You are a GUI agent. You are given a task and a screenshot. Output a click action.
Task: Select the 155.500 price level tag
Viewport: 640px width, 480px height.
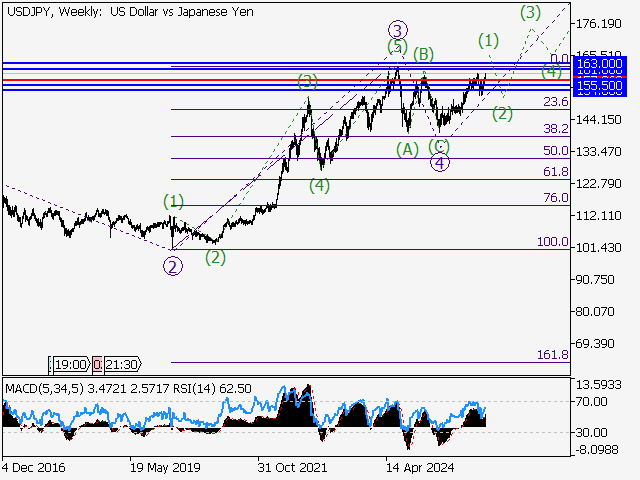(599, 88)
